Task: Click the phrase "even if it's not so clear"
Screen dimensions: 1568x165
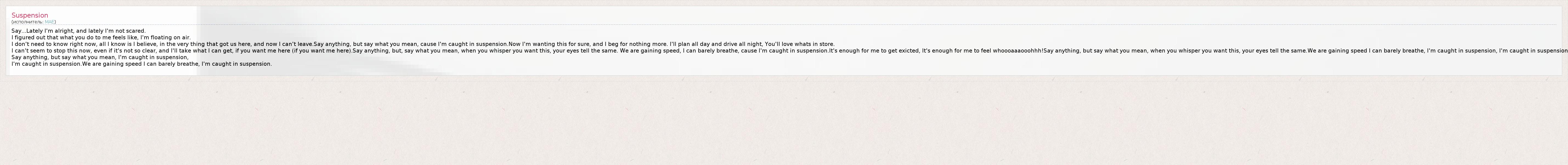Action: click(x=122, y=51)
